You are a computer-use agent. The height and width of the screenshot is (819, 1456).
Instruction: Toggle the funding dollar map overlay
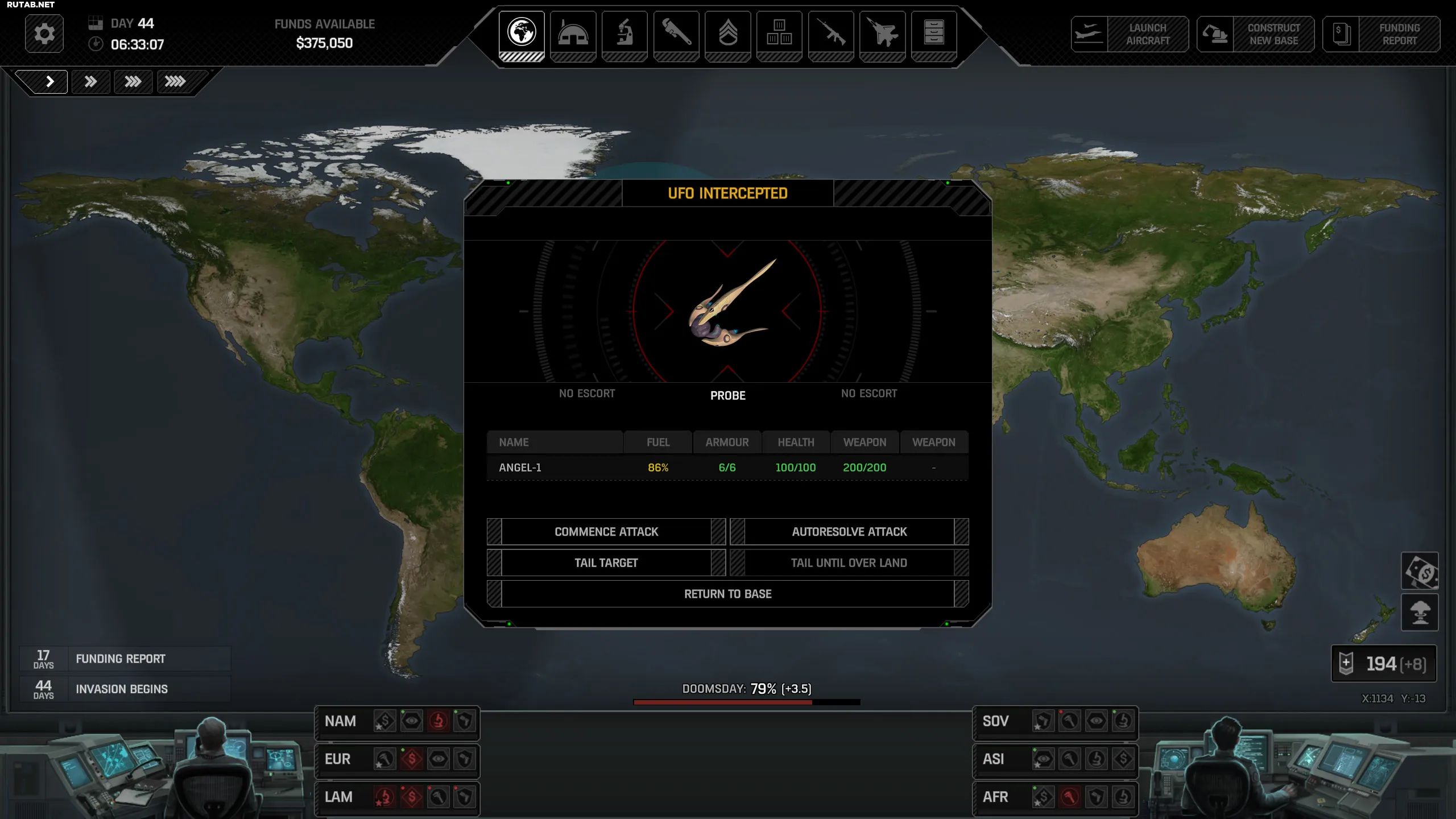(1420, 571)
